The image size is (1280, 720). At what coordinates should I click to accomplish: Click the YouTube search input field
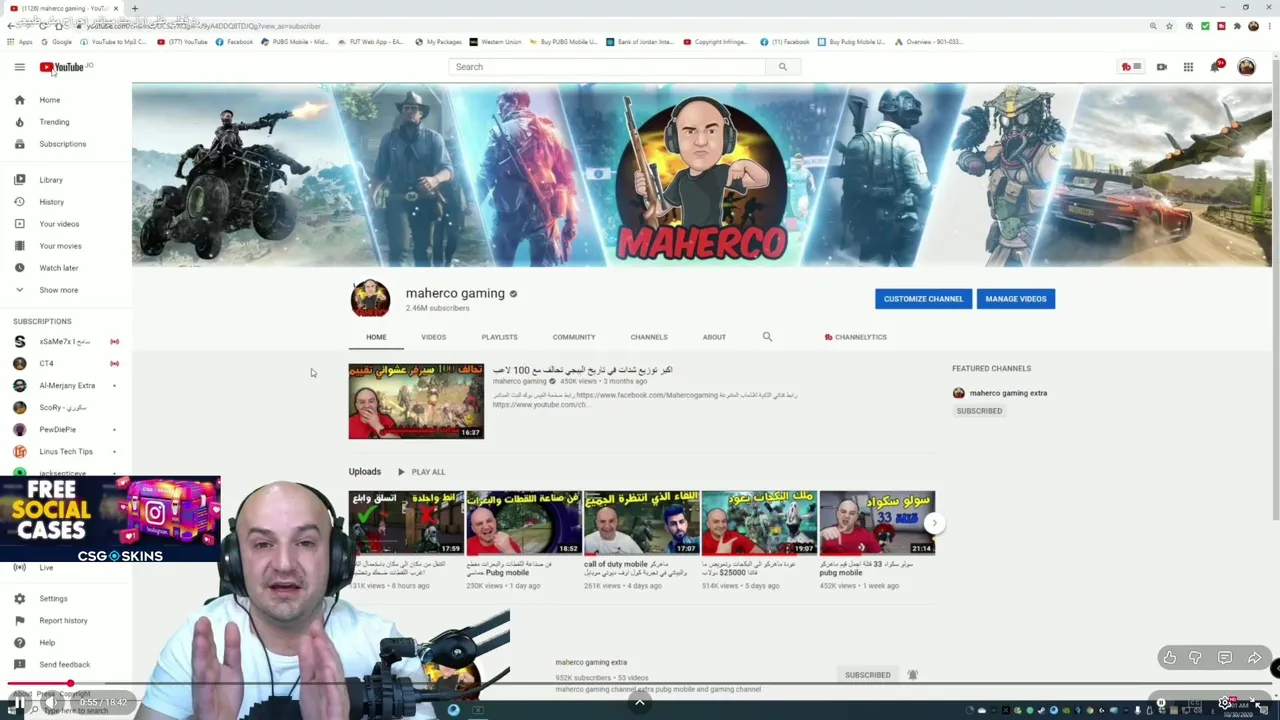(607, 67)
